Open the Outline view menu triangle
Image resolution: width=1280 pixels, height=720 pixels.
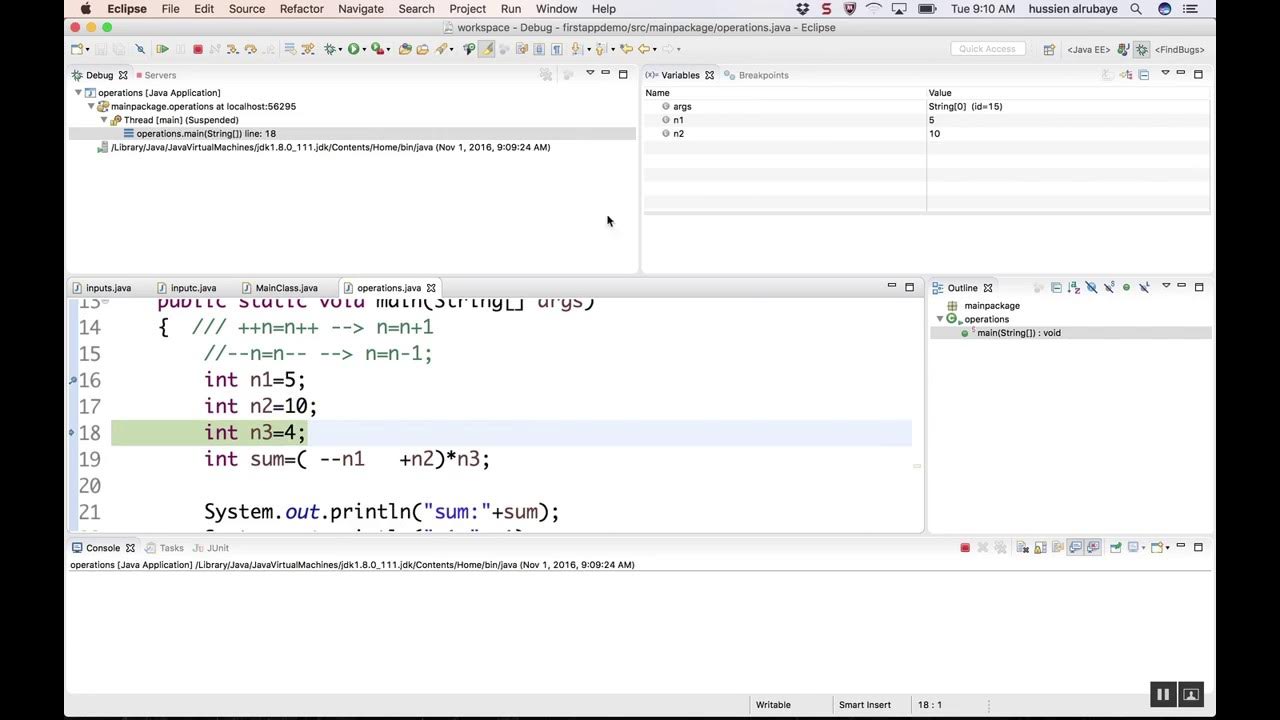pos(1166,285)
